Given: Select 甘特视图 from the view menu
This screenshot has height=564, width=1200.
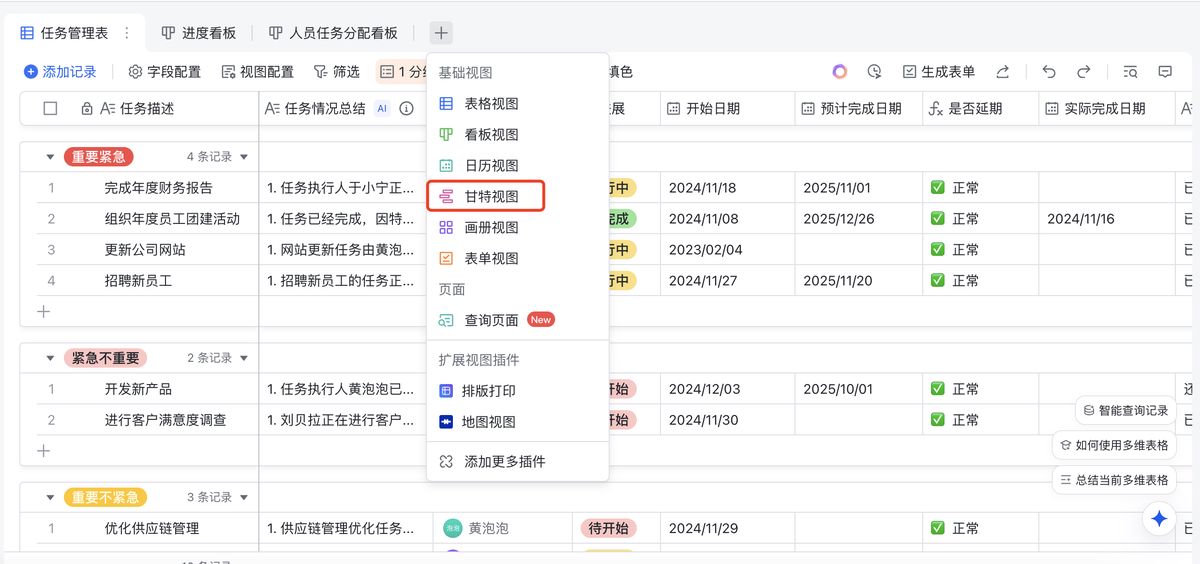Looking at the screenshot, I should pos(491,197).
